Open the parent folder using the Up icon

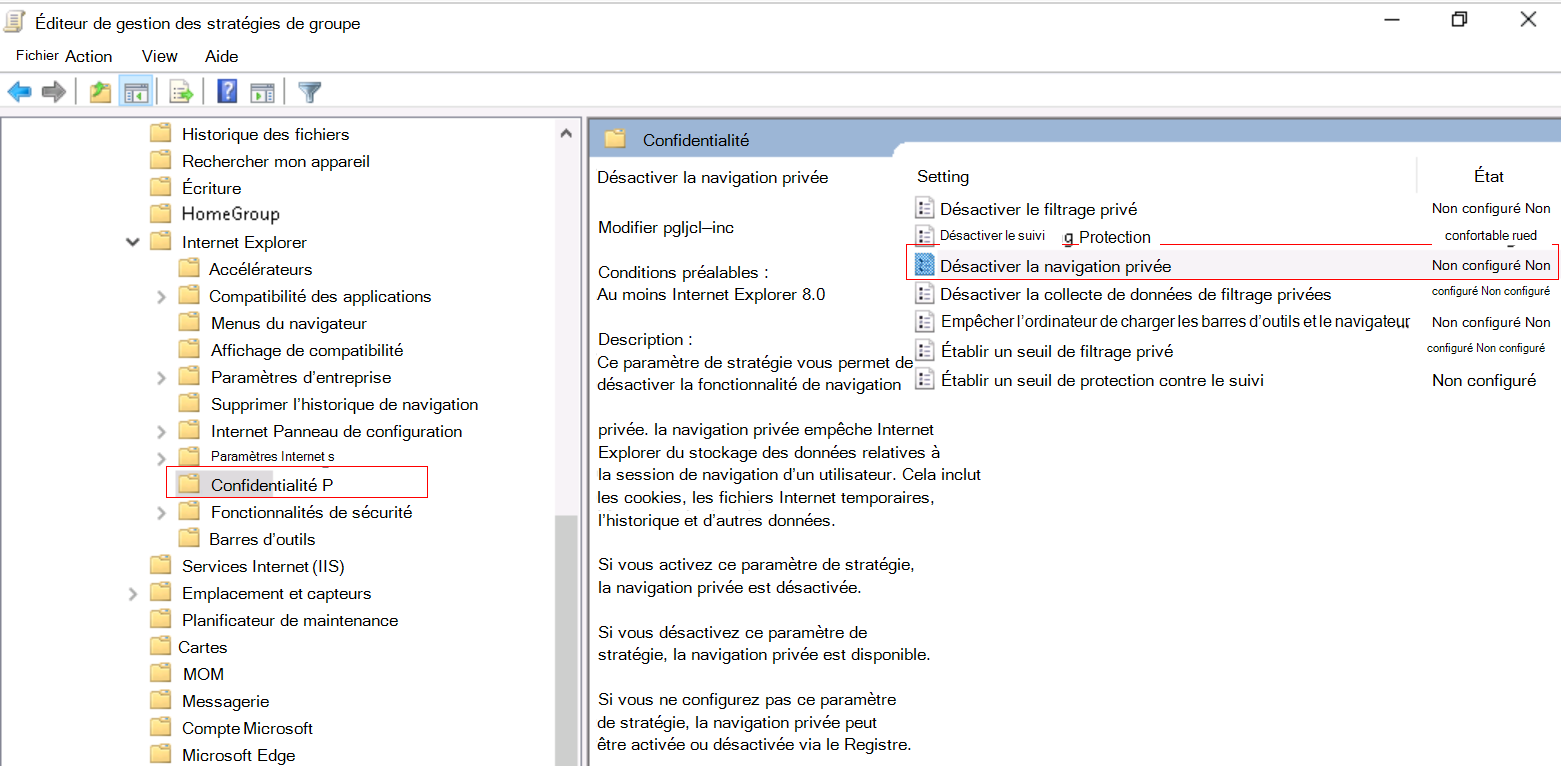99,91
